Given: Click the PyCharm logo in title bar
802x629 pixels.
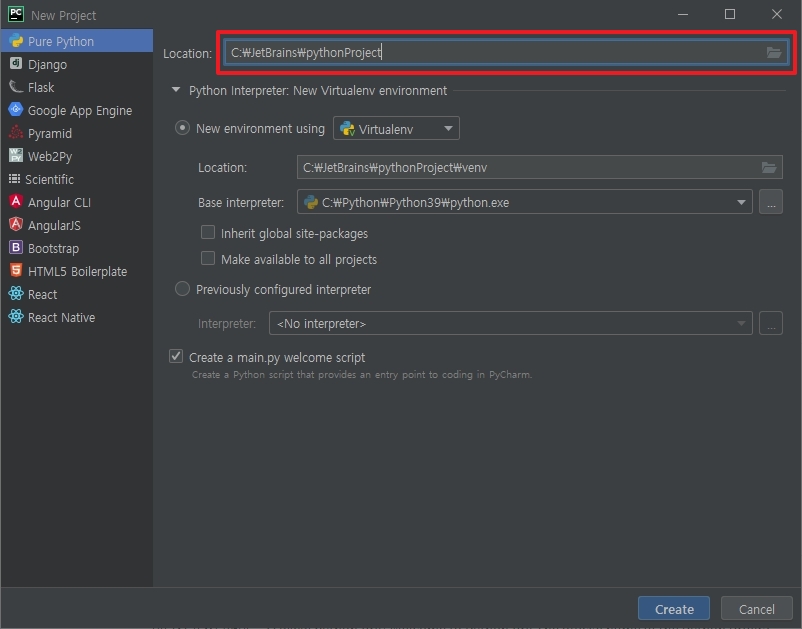Looking at the screenshot, I should [16, 14].
